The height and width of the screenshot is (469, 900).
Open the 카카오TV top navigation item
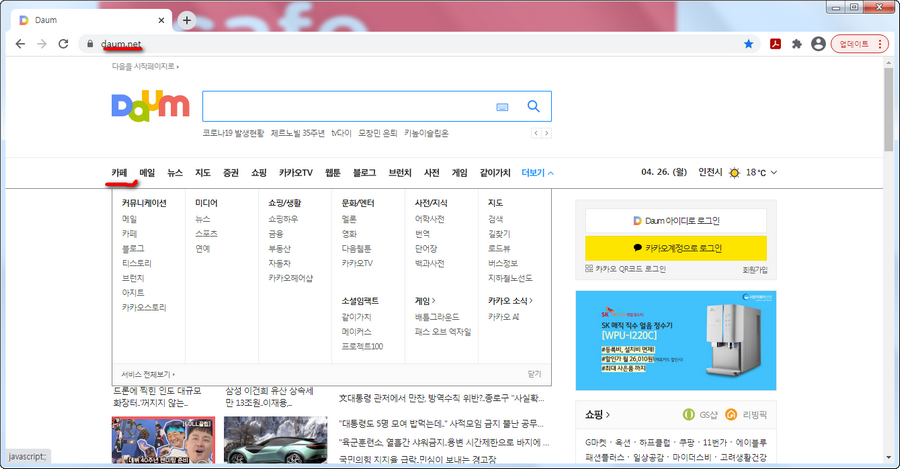tap(296, 173)
